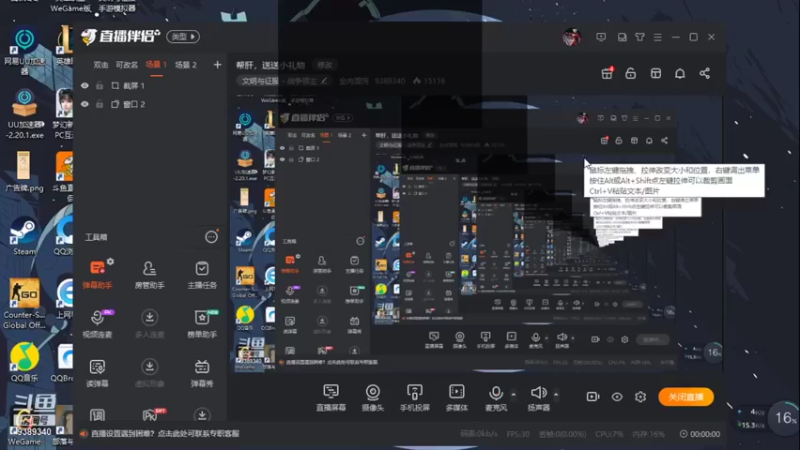Open layout grid icon in top toolbar

[656, 73]
